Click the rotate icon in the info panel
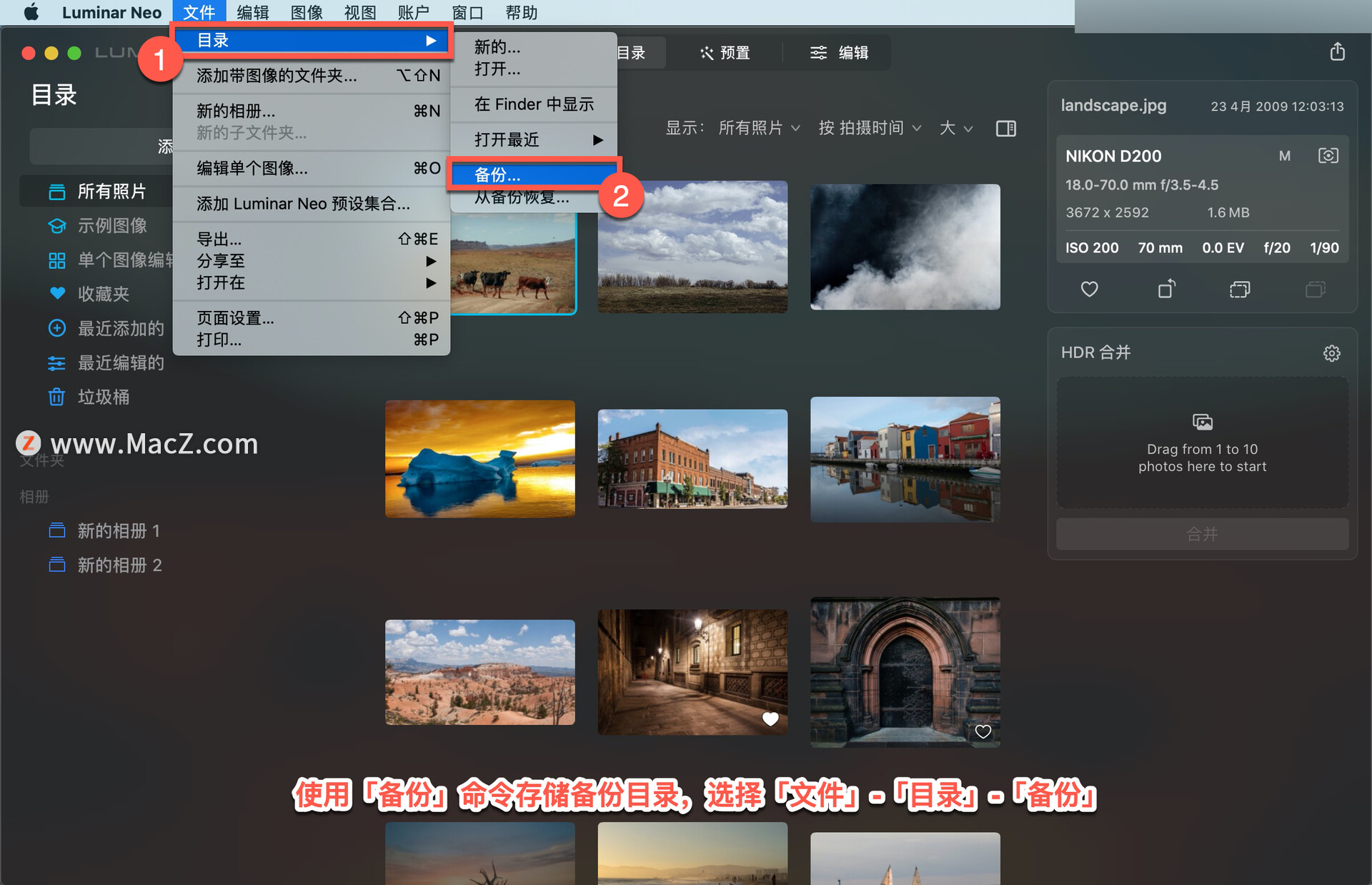Image resolution: width=1372 pixels, height=885 pixels. 1166,289
